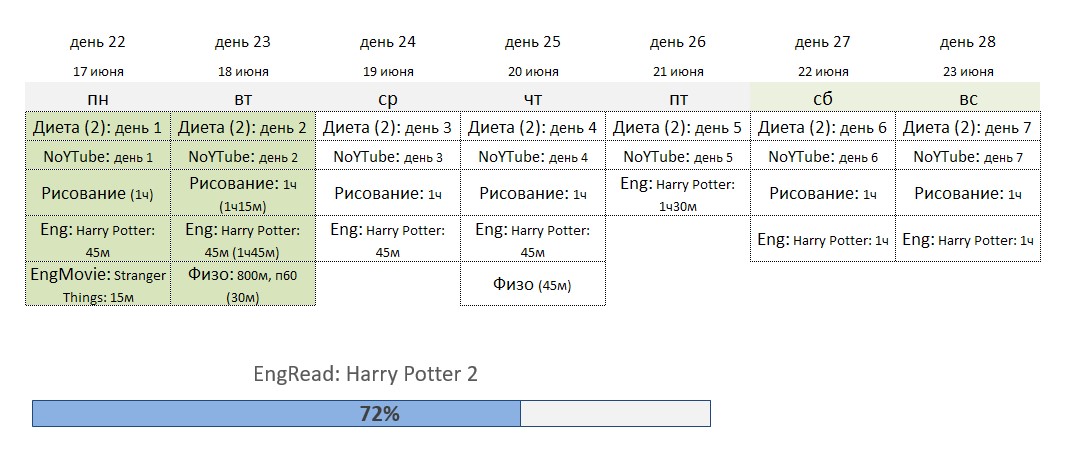Select the 'Eng: Harry Potter: 1ч30м' cell
The height and width of the screenshot is (476, 1067).
pyautogui.click(x=677, y=194)
